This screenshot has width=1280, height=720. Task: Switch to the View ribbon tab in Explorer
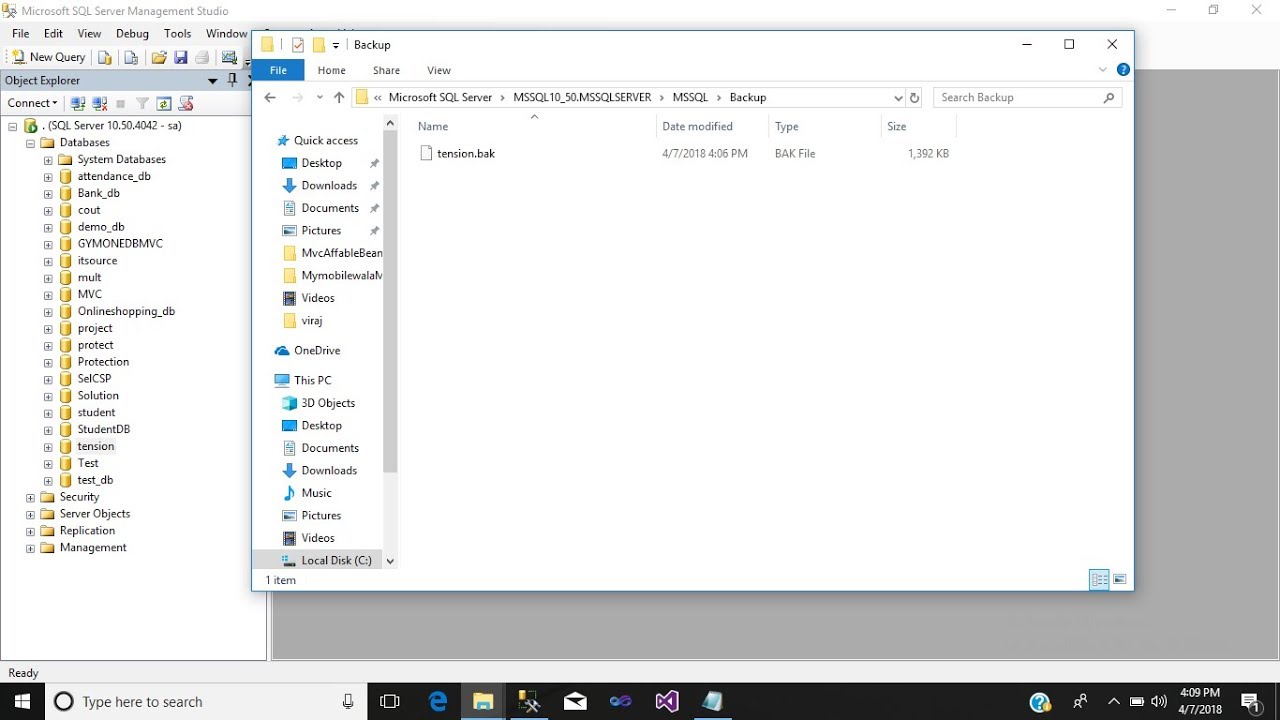439,70
